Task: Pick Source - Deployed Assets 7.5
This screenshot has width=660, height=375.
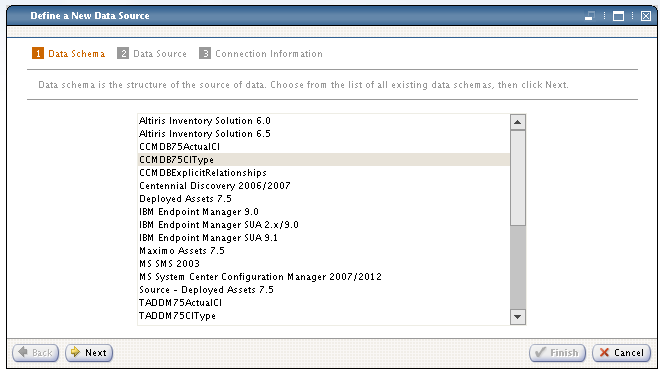Action: tap(323, 290)
